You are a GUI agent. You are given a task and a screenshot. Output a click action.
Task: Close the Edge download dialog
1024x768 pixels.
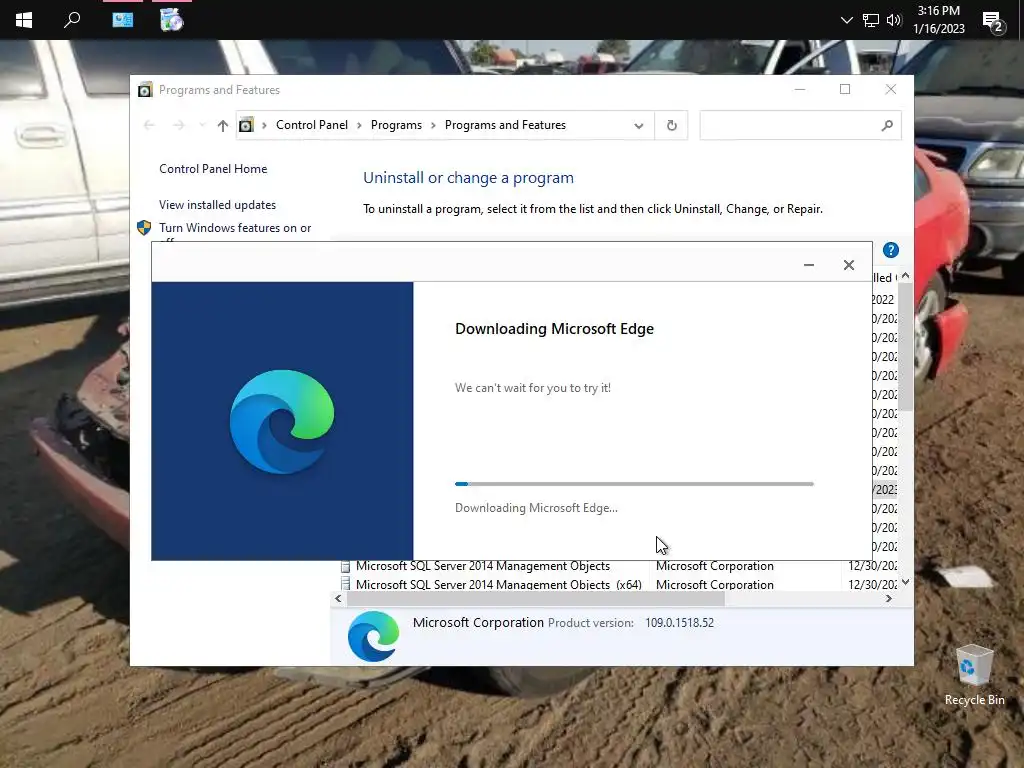[x=848, y=264]
